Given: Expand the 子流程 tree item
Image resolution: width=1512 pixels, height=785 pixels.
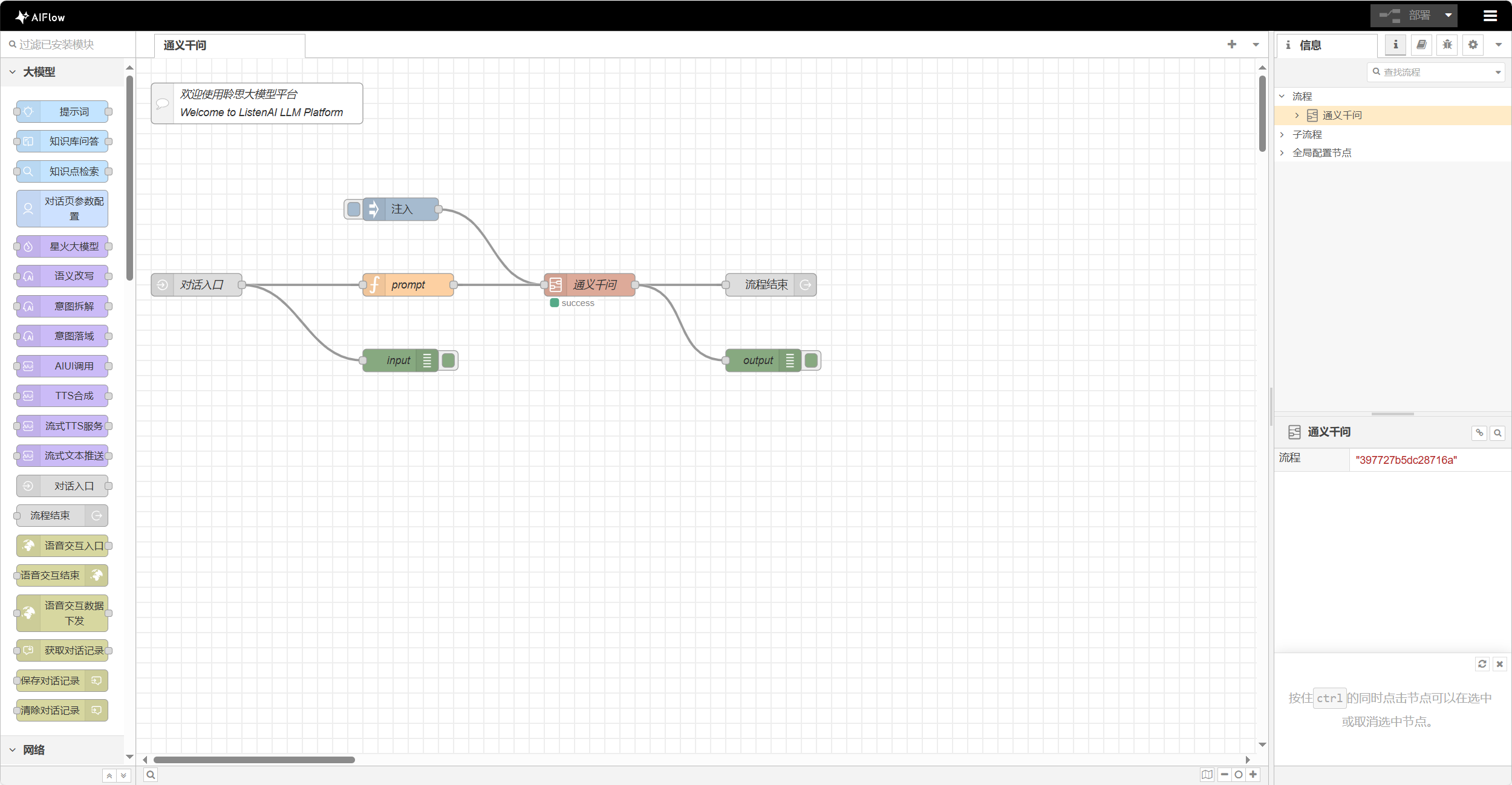Looking at the screenshot, I should point(1282,134).
